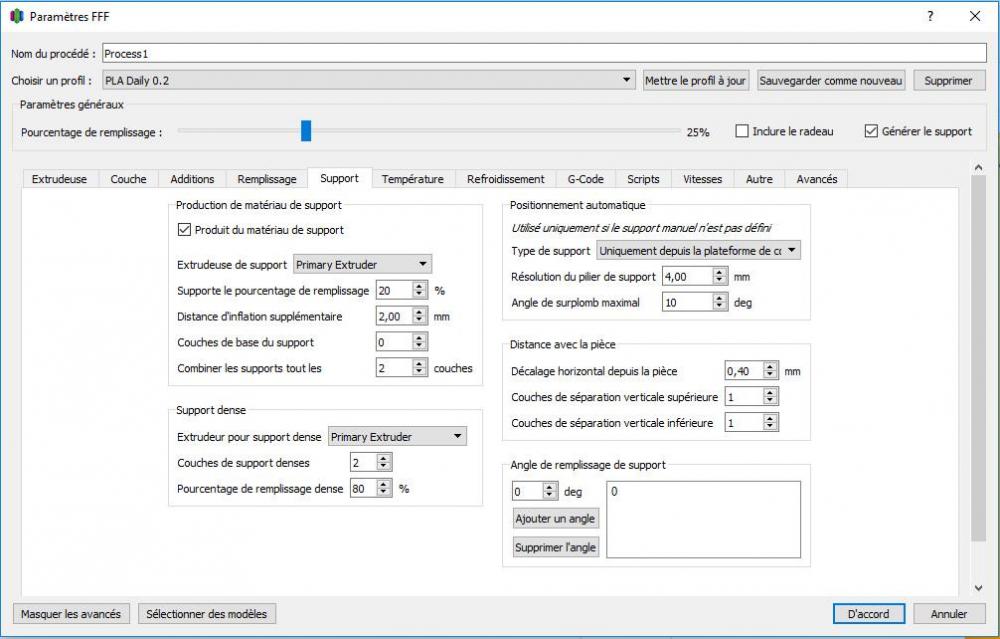The height and width of the screenshot is (639, 1000).
Task: Open the Avancés tab
Action: 816,179
